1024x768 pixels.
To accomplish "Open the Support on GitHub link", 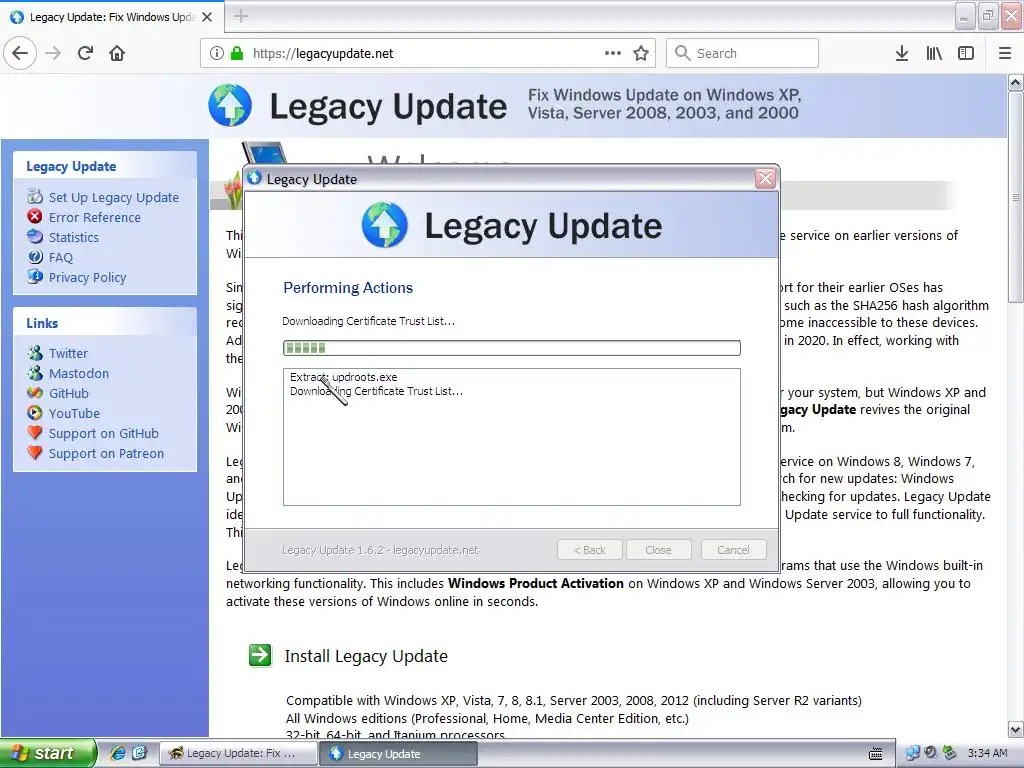I will (x=104, y=434).
